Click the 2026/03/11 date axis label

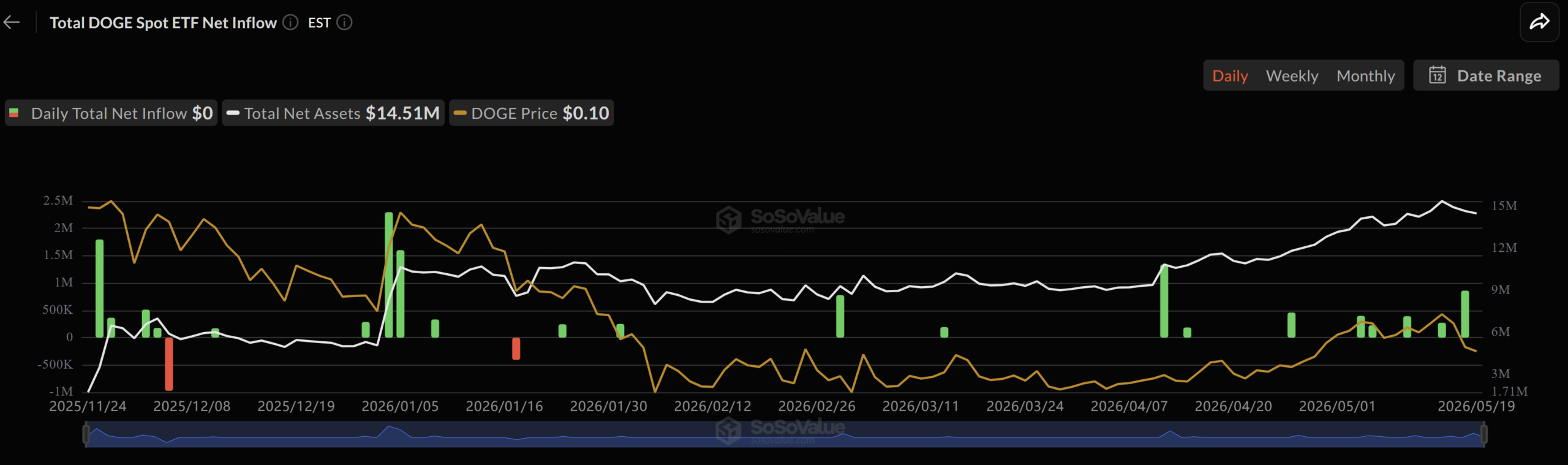click(921, 406)
